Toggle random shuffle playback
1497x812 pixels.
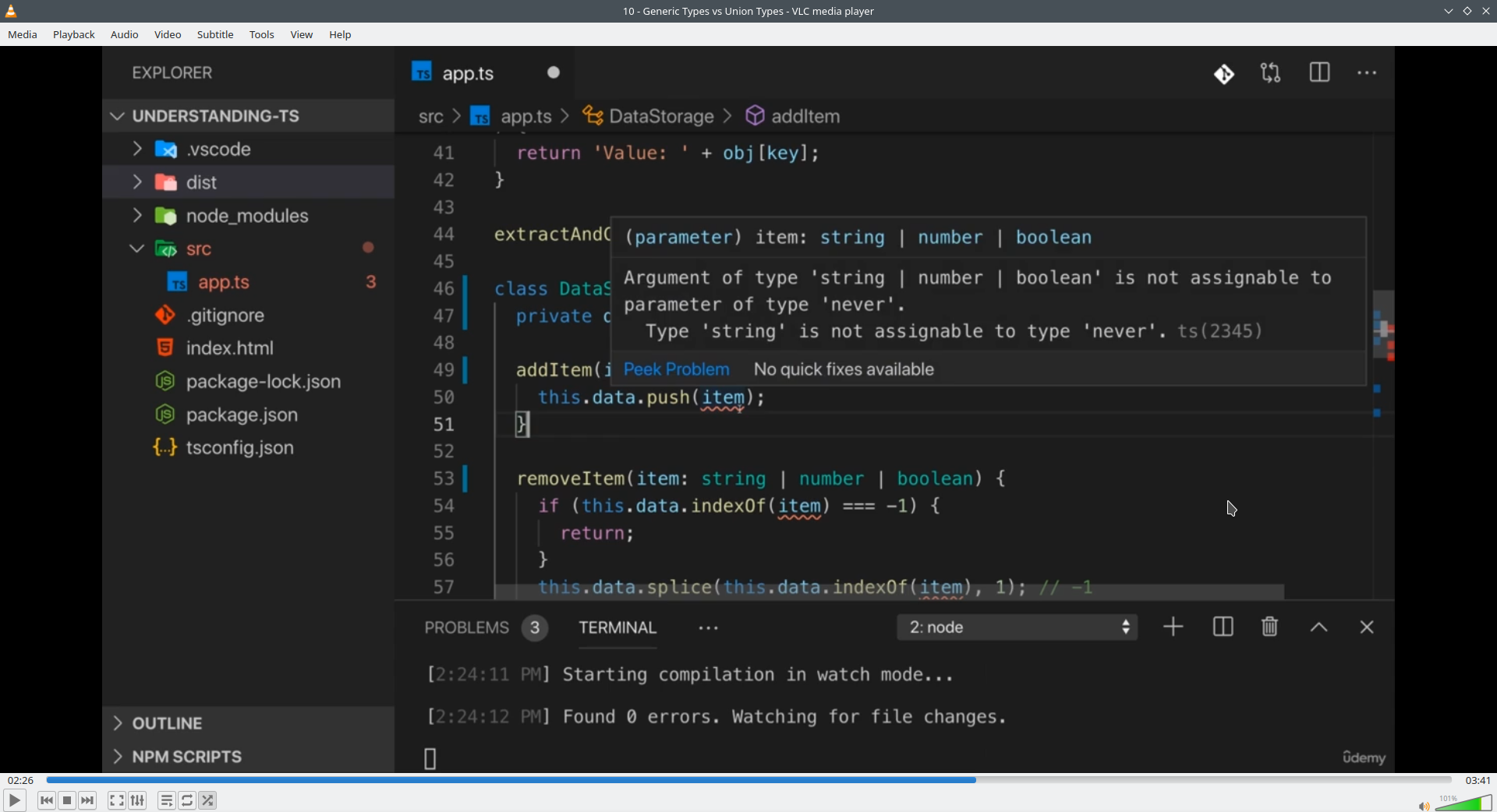click(x=208, y=800)
